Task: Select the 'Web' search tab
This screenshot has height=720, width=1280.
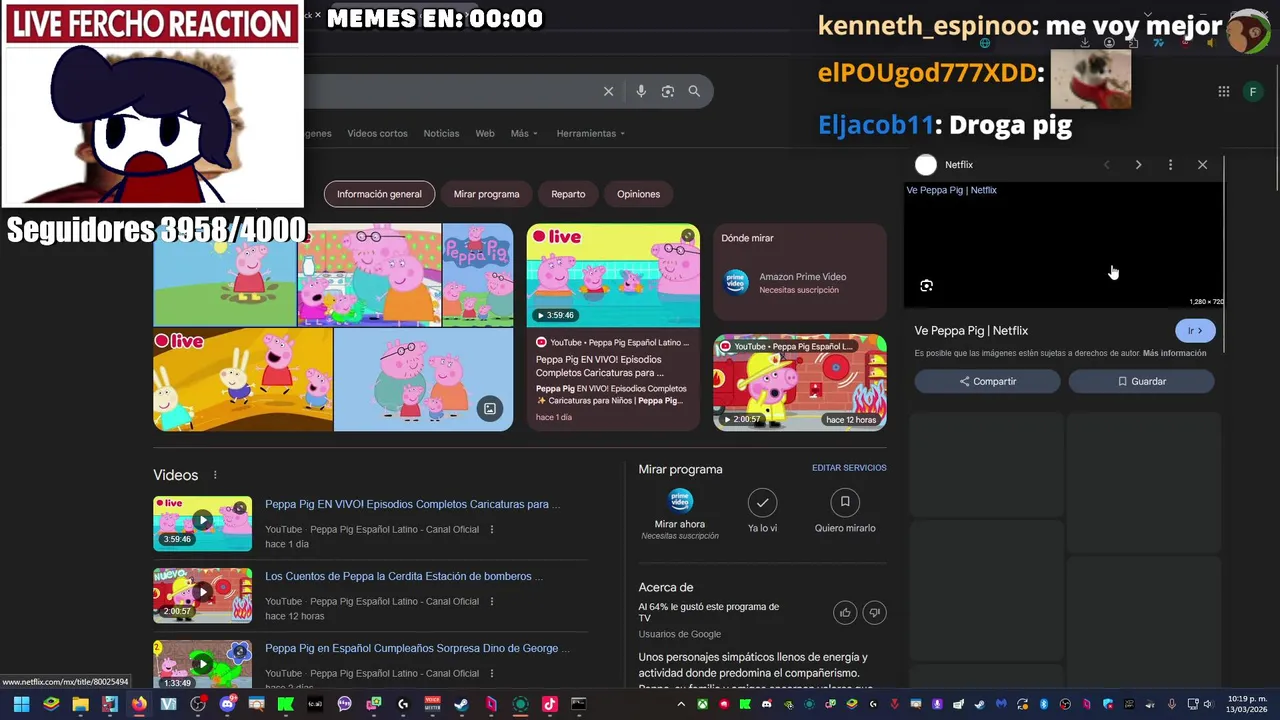Action: click(485, 133)
